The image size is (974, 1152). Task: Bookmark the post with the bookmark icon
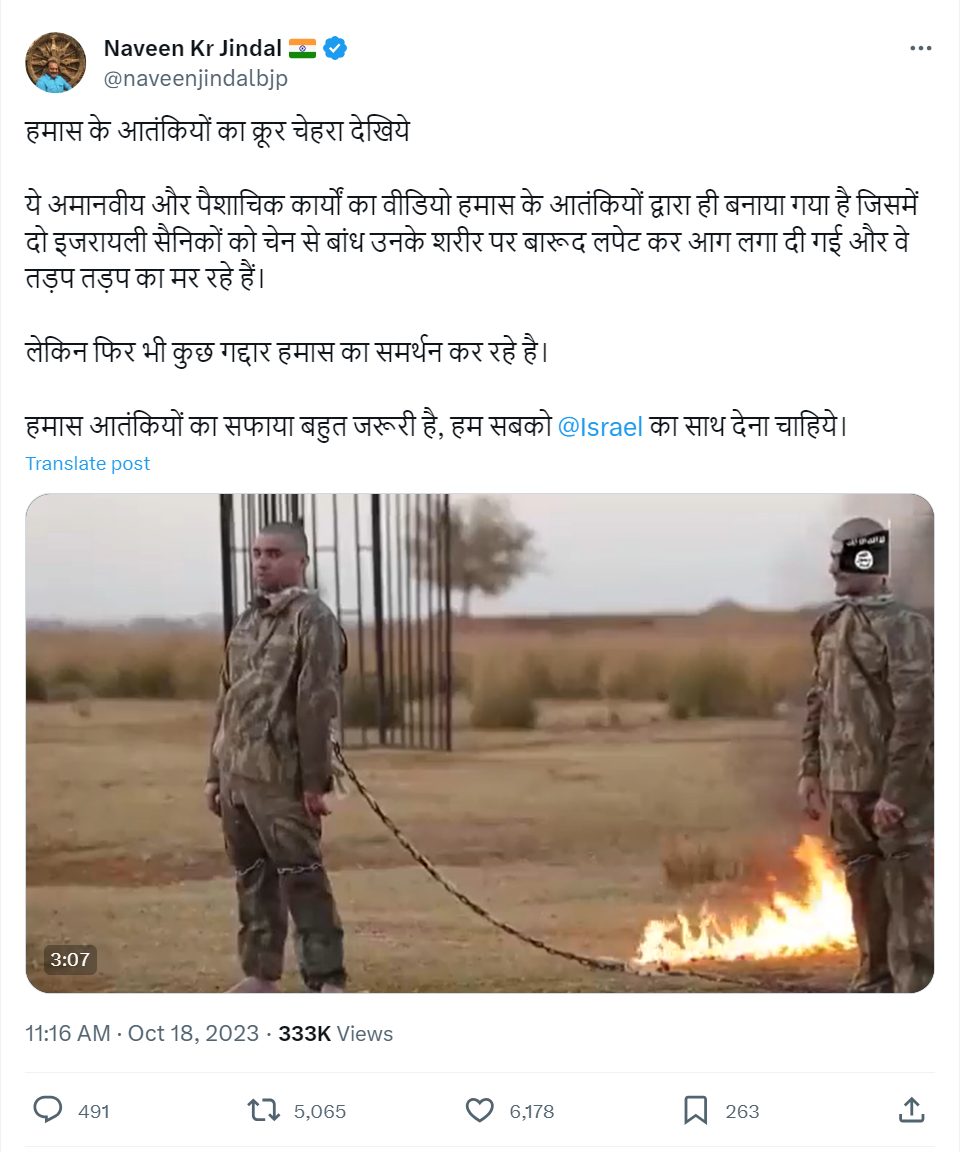(696, 1110)
